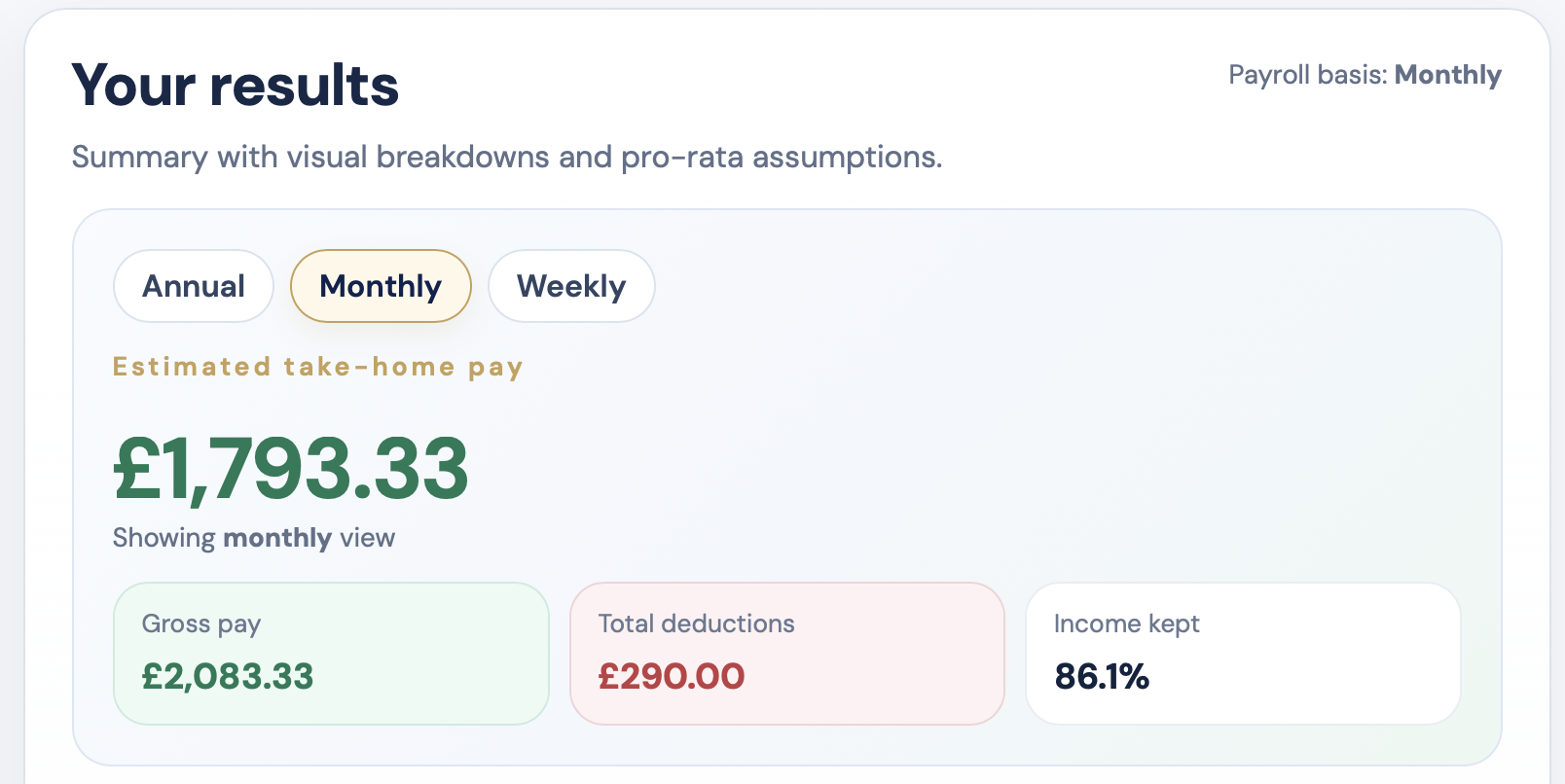Open the Gross pay card
The height and width of the screenshot is (784, 1565).
click(331, 653)
